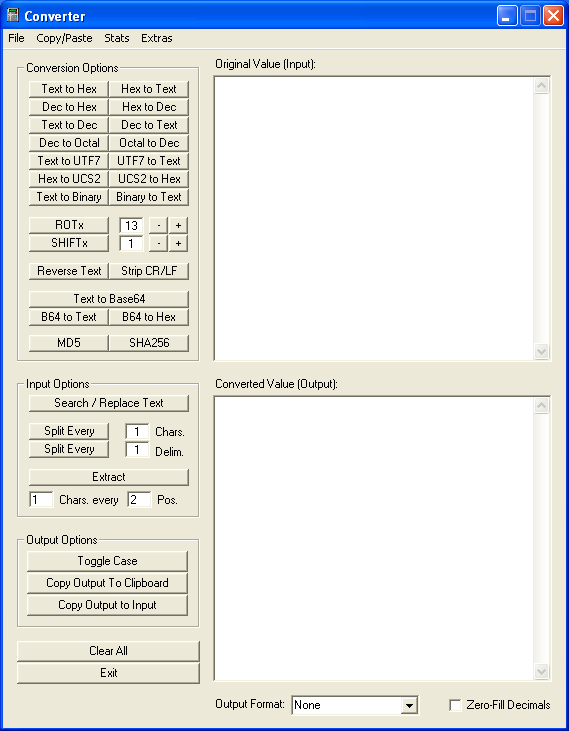Open the Extras menu
The image size is (569, 731).
(x=157, y=38)
